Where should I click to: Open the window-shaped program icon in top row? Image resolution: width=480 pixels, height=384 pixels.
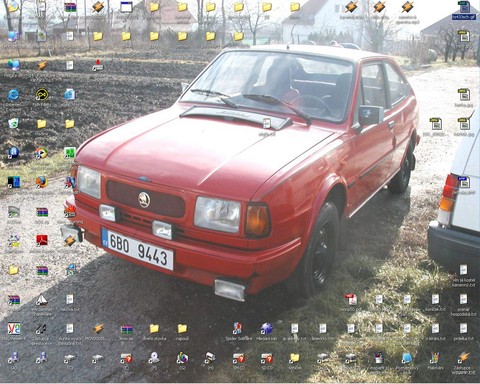126,7
